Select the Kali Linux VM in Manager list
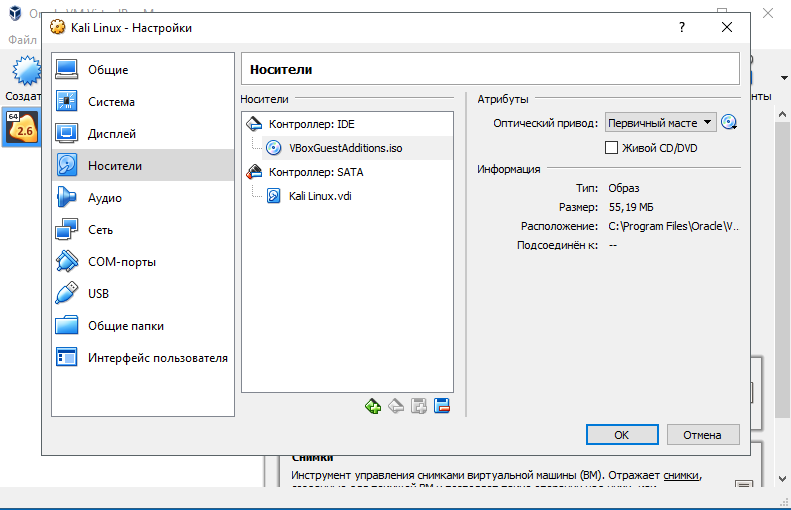The width and height of the screenshot is (791, 510). click(x=22, y=127)
